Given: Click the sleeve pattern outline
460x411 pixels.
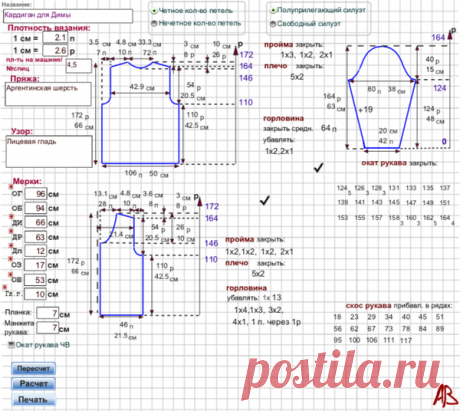Looking at the screenshot, I should pos(382,97).
